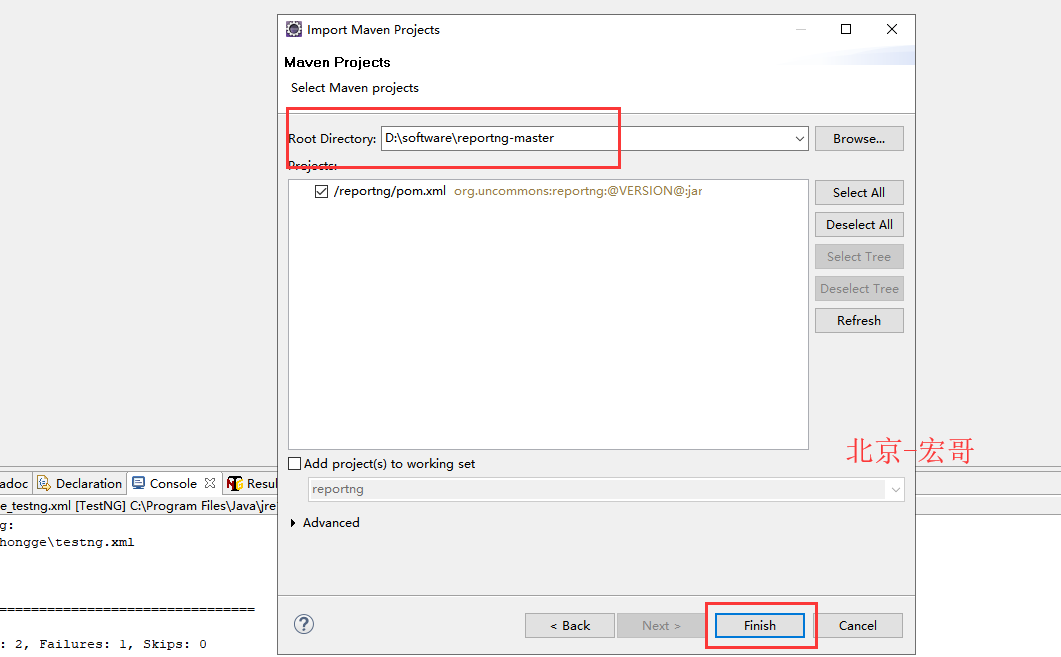Click the Console tab close X icon

[210, 483]
